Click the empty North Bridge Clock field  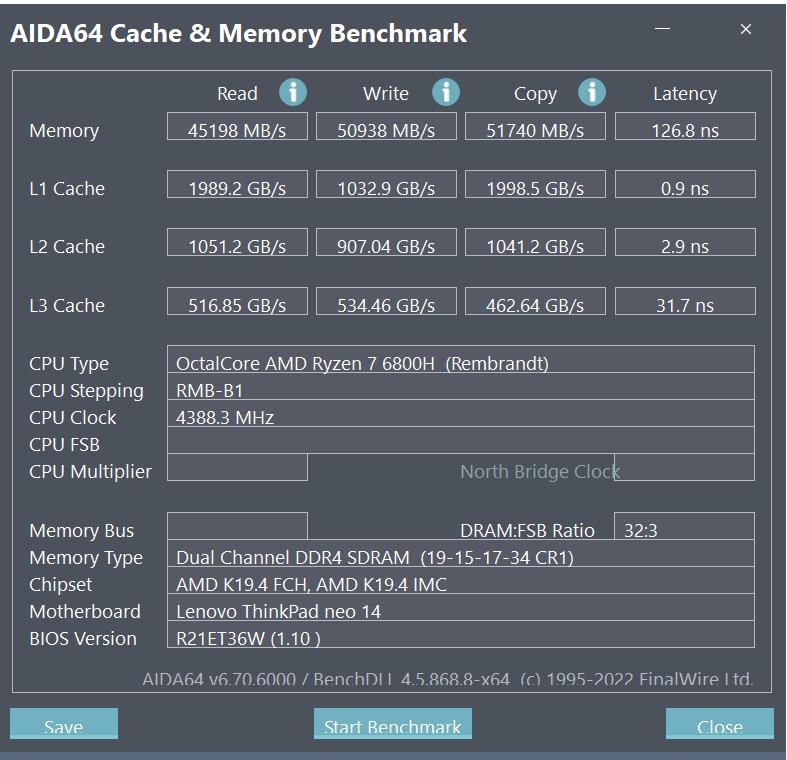click(685, 467)
